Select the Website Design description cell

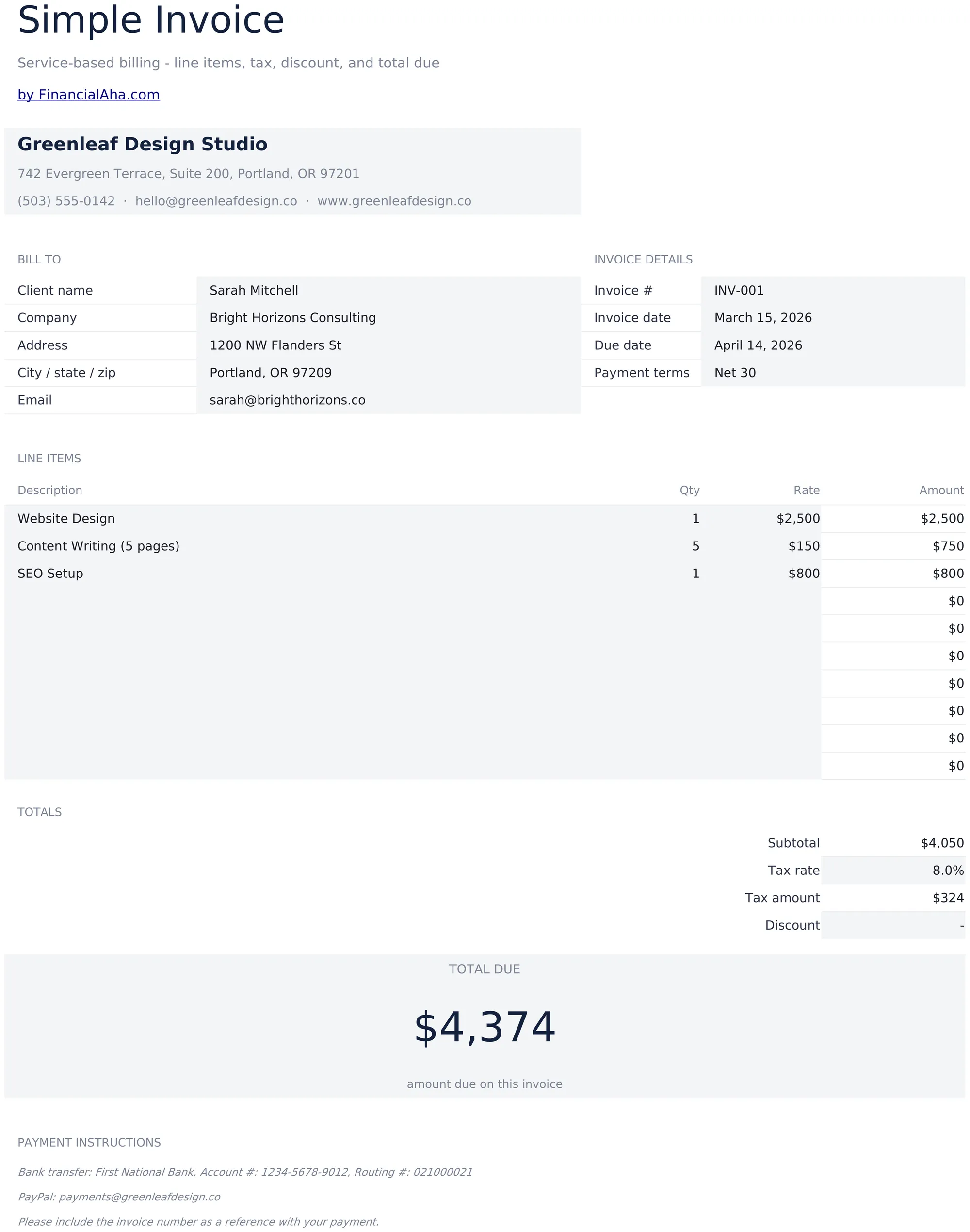293,519
